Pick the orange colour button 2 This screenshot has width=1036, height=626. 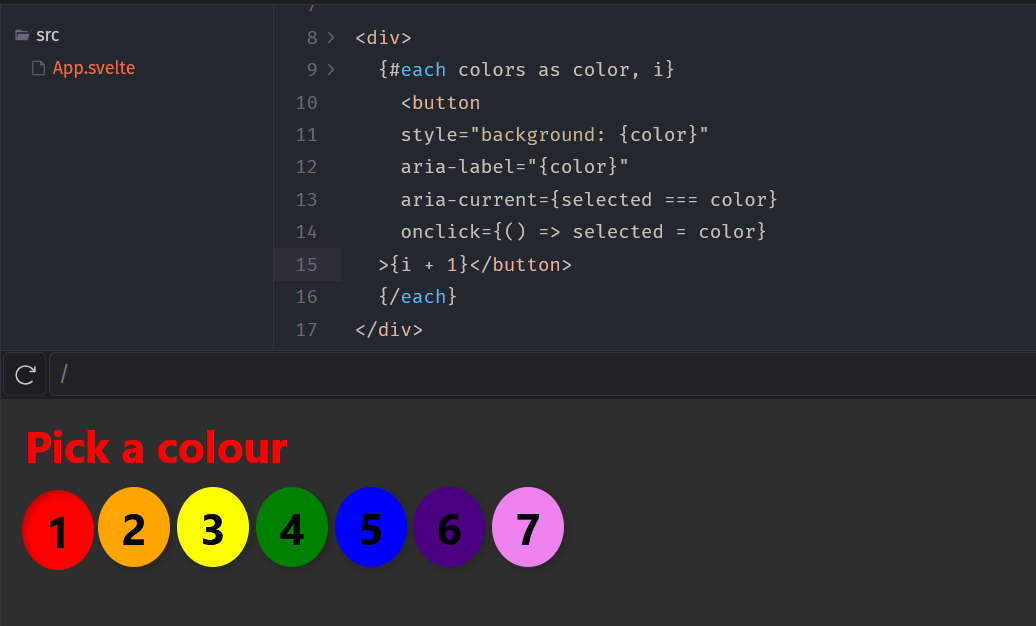coord(134,527)
